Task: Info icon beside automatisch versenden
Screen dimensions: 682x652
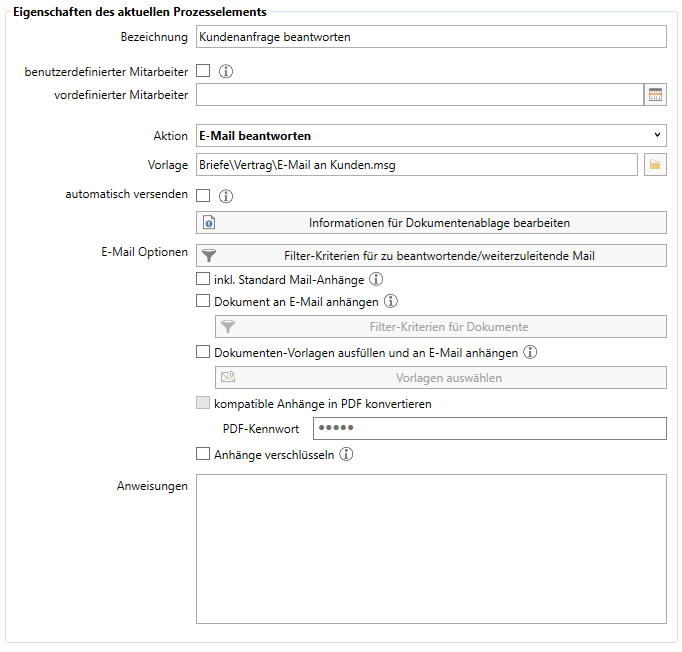Action: tap(226, 196)
